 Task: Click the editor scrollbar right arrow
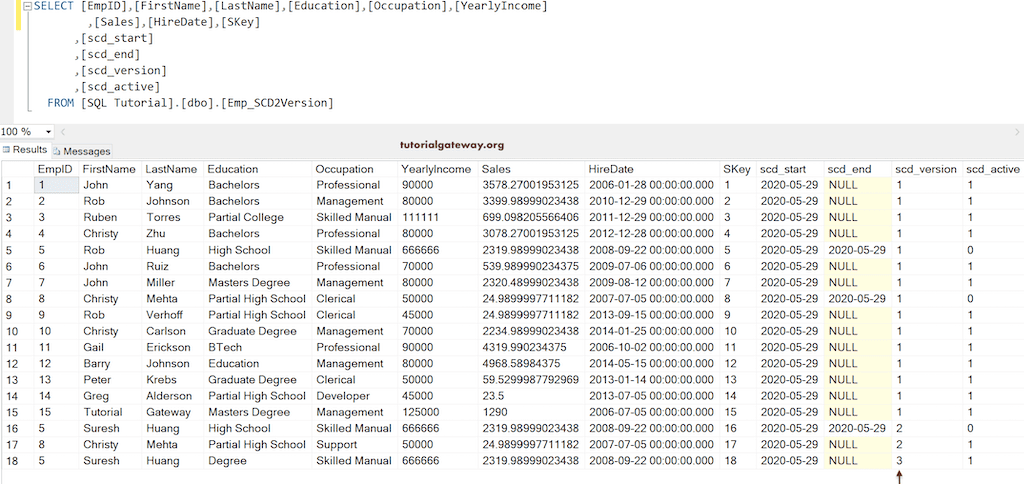[x=1017, y=132]
